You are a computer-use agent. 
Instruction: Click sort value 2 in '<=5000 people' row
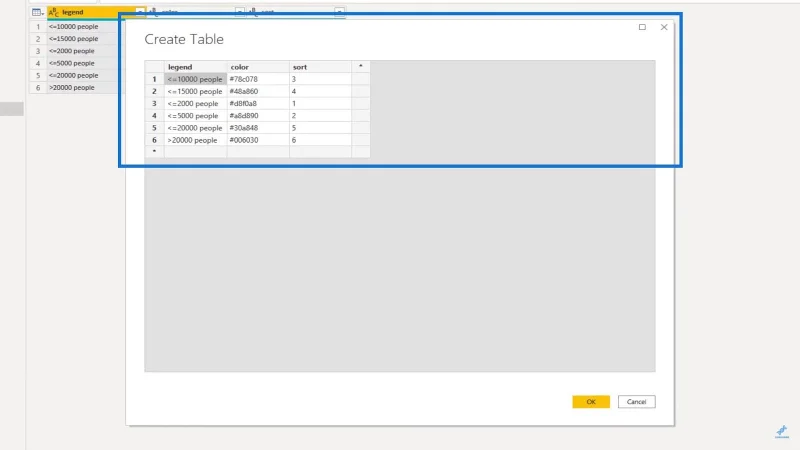320,116
